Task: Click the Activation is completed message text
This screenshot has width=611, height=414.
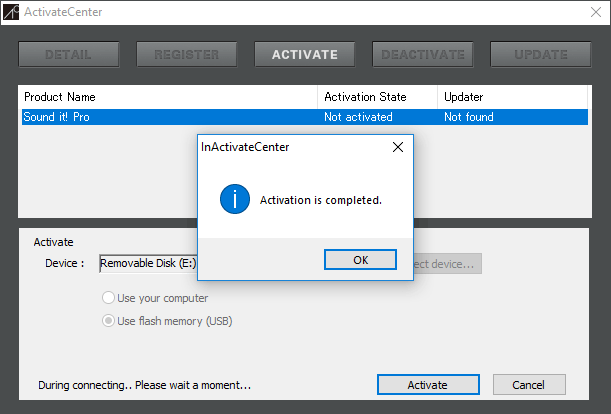Action: pyautogui.click(x=321, y=200)
